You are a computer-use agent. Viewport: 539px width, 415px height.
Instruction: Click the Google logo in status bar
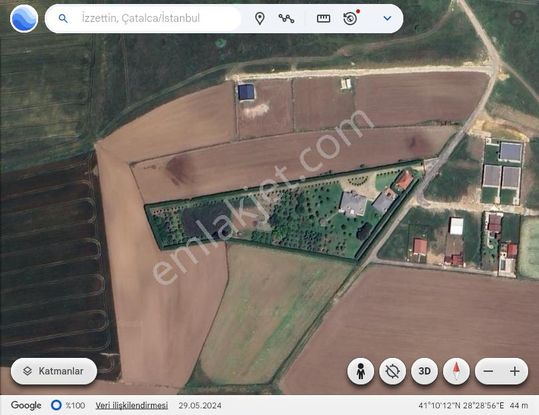(26, 406)
